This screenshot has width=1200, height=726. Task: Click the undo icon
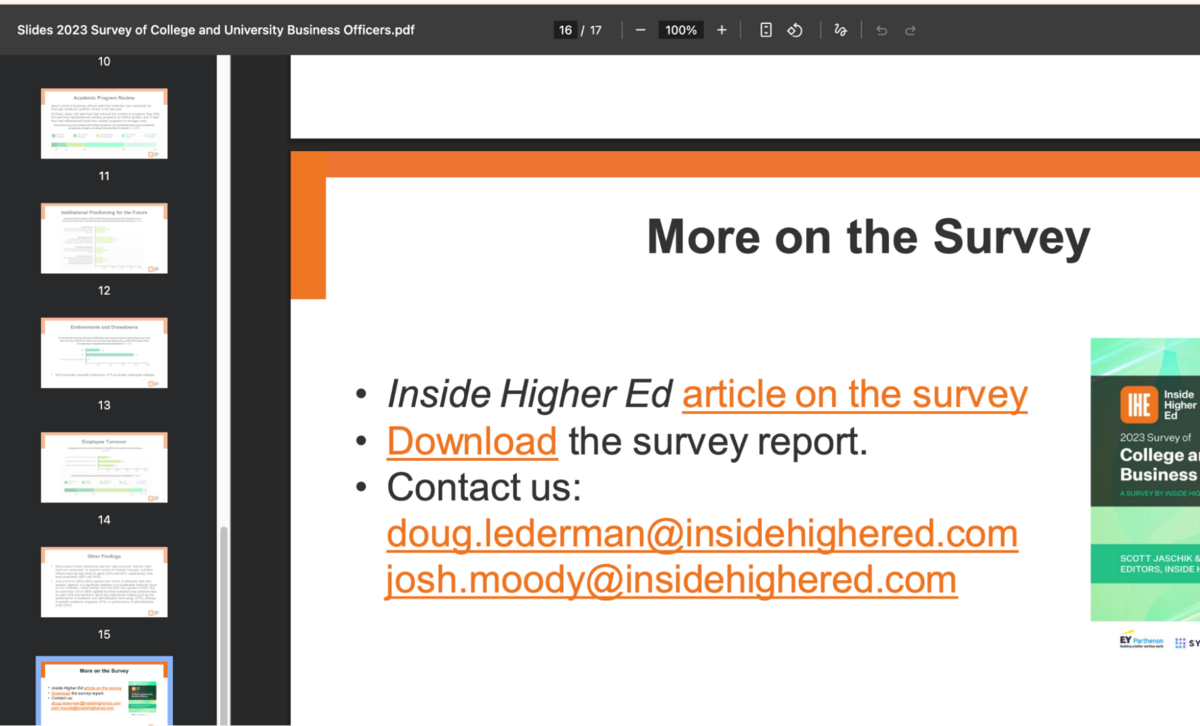[x=881, y=29]
